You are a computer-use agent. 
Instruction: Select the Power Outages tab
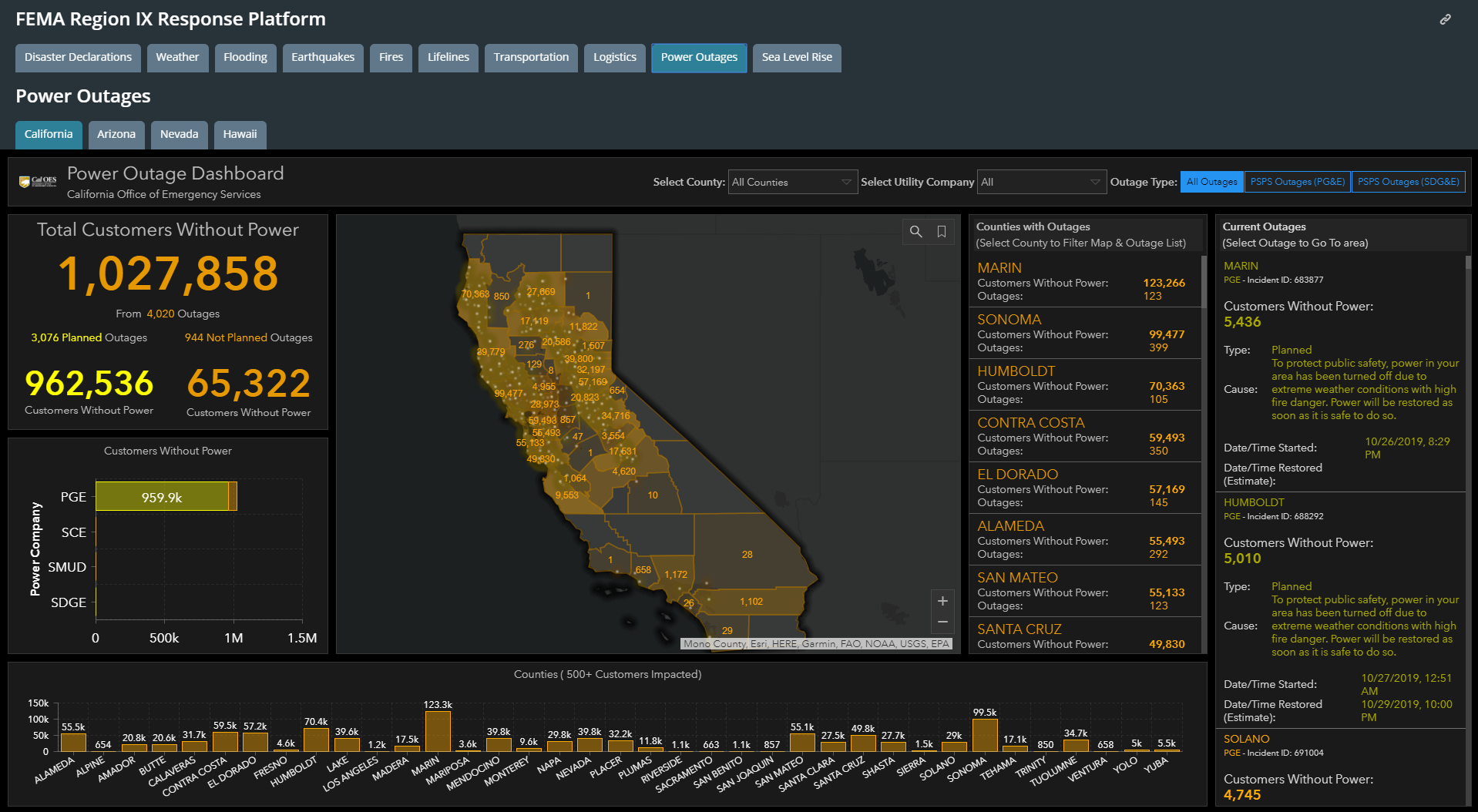pyautogui.click(x=699, y=57)
